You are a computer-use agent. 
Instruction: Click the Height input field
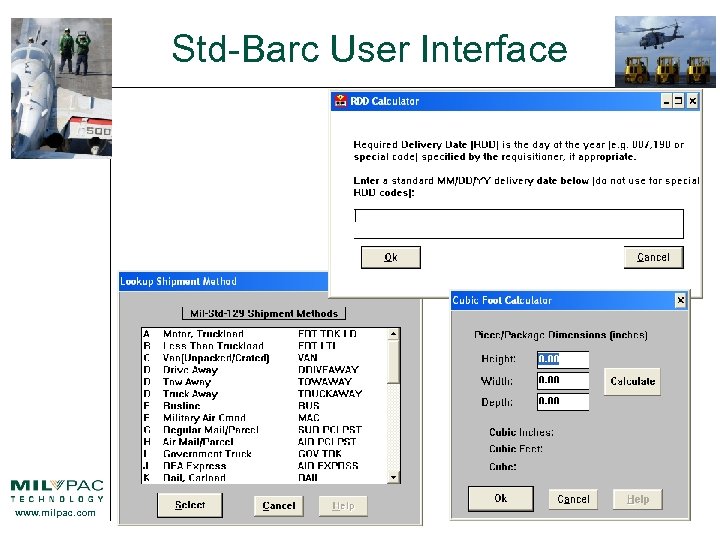pyautogui.click(x=563, y=359)
